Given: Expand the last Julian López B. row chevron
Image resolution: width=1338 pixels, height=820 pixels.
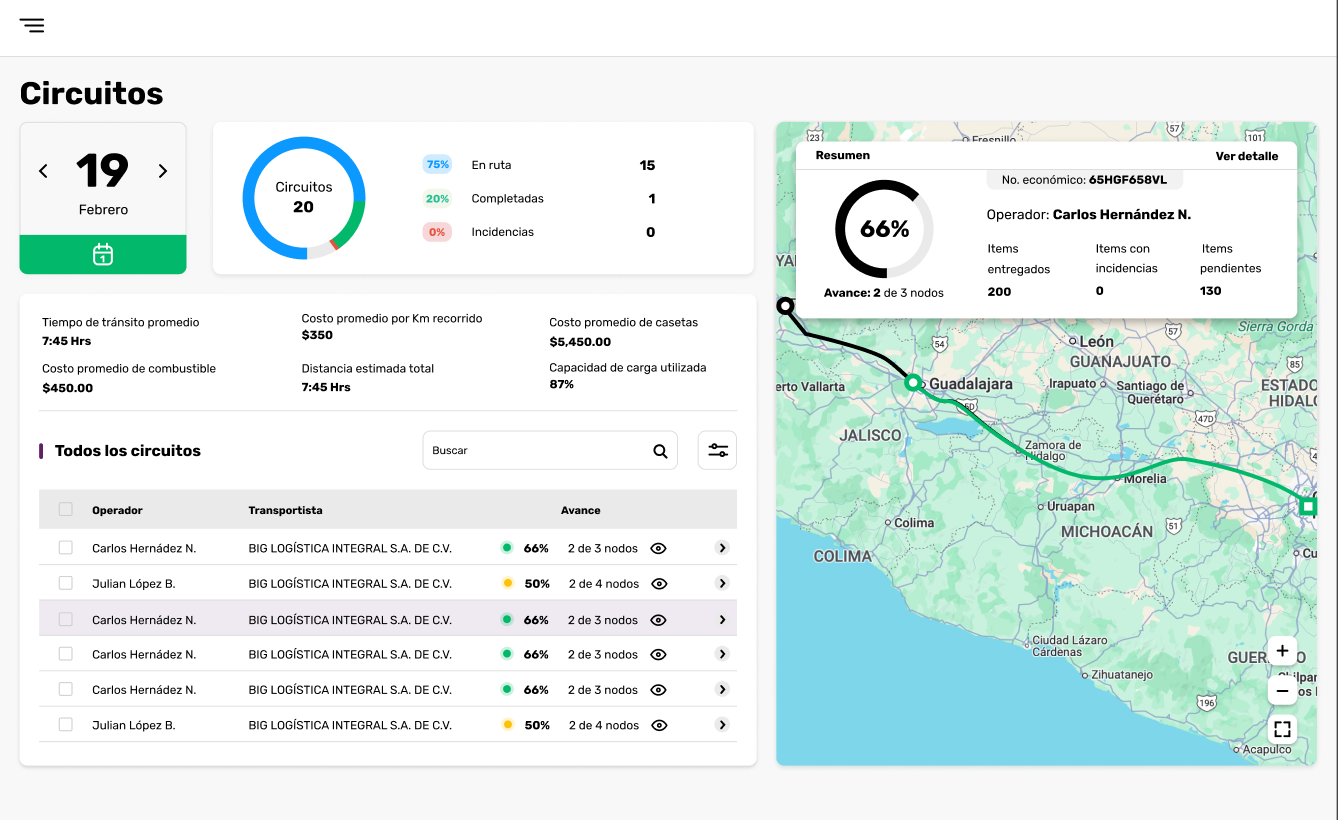Looking at the screenshot, I should tap(722, 725).
